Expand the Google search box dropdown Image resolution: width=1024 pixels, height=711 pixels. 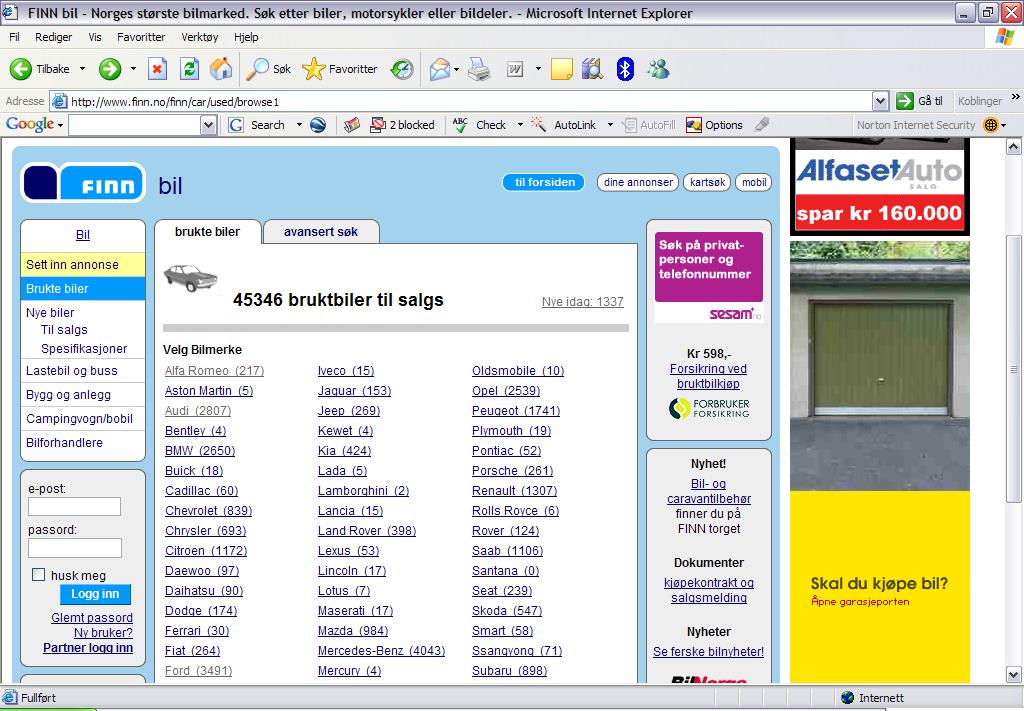[208, 125]
